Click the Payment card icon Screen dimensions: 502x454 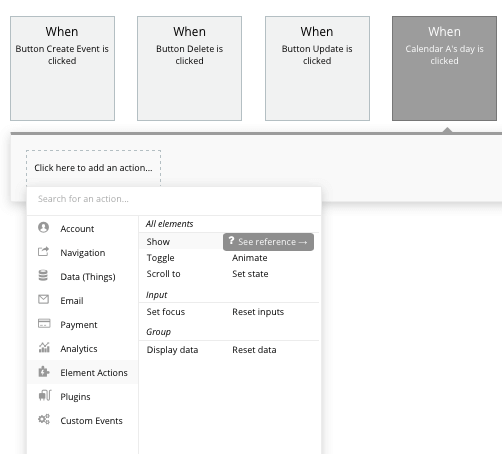click(44, 323)
